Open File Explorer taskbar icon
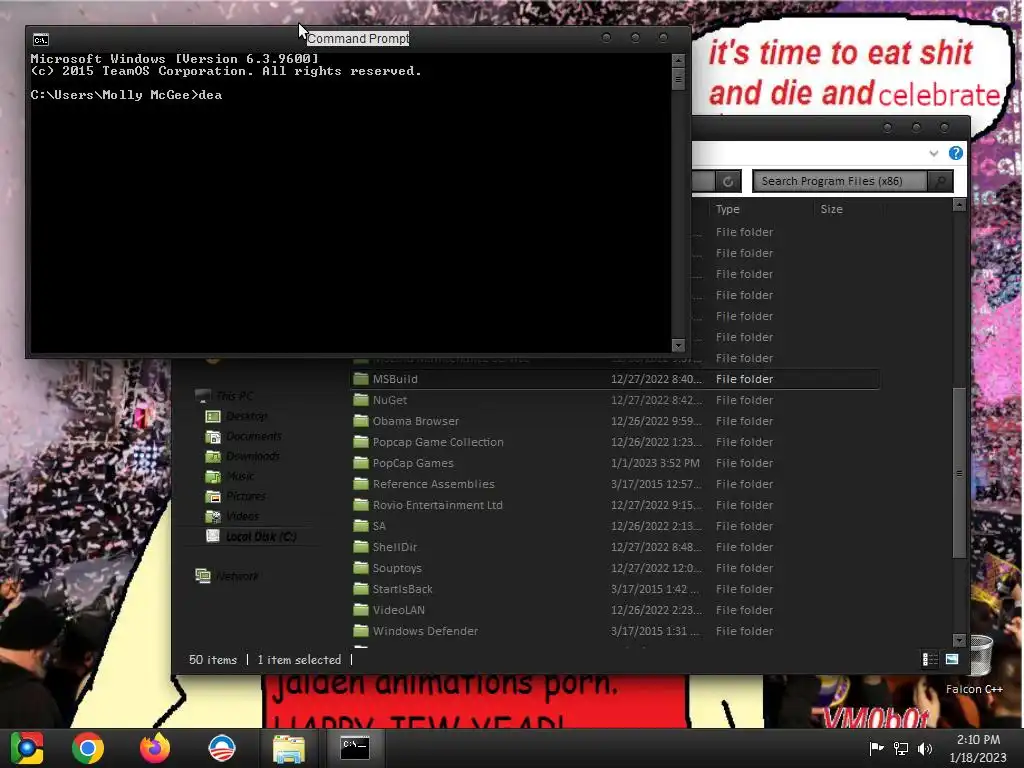 point(289,748)
